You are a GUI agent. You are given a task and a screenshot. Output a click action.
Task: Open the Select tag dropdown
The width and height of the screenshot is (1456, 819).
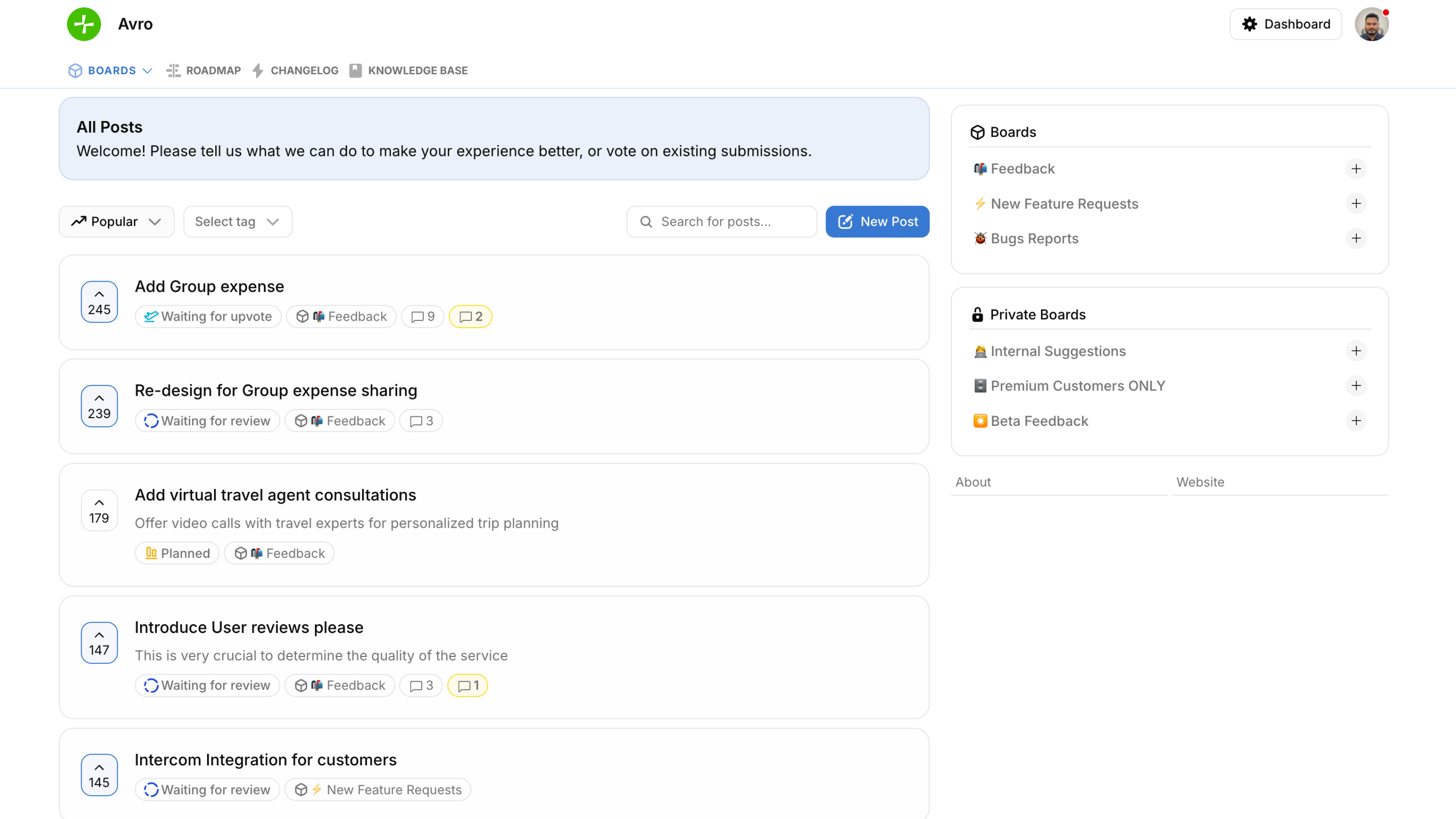click(237, 221)
